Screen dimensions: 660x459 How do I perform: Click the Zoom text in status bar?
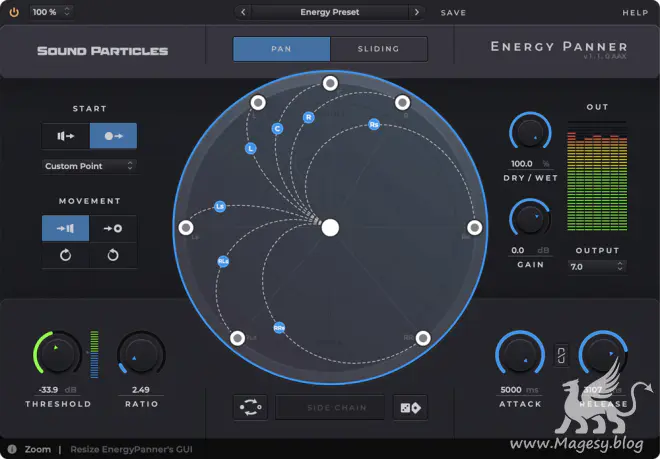point(37,449)
